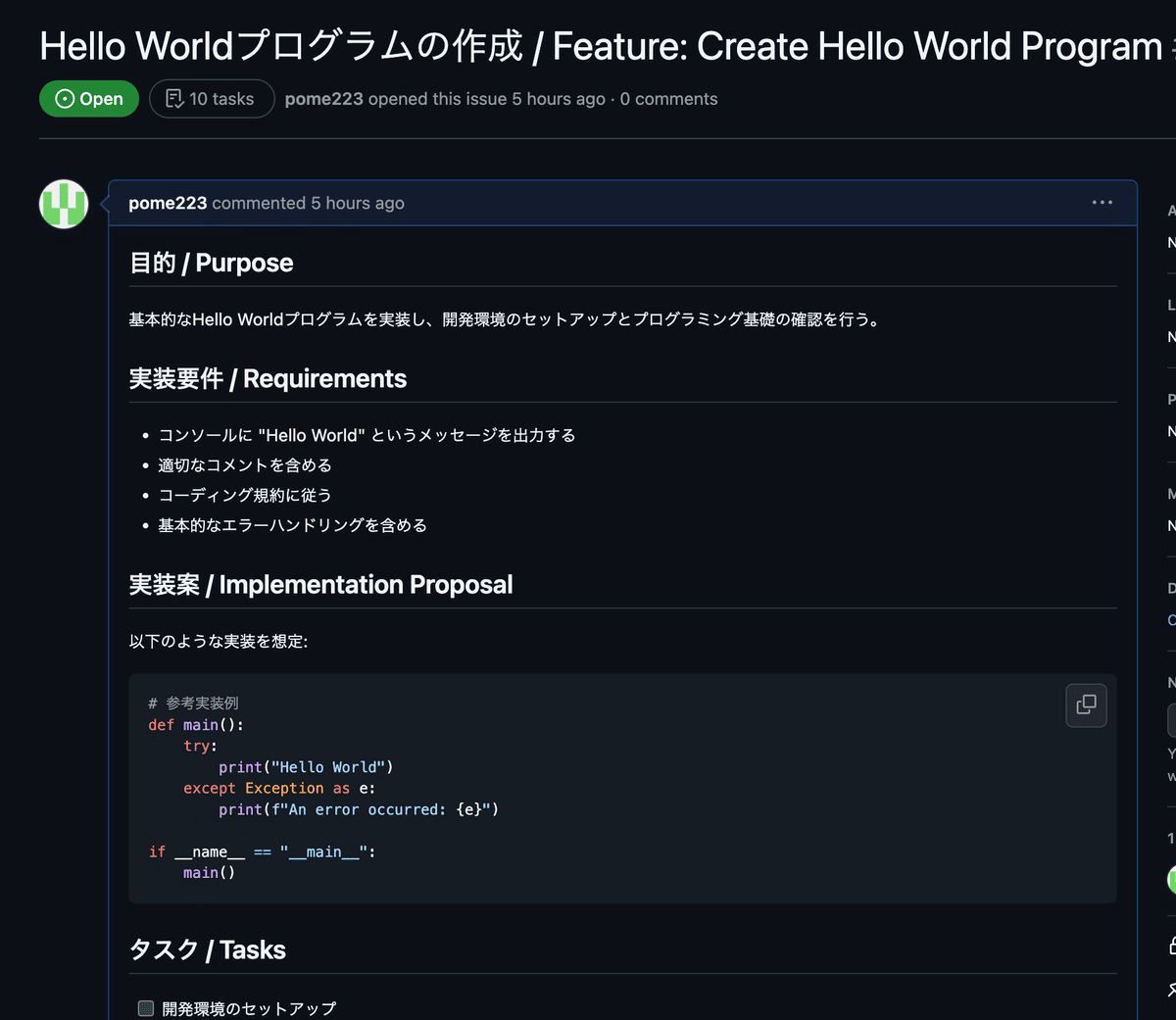Expand the Labels section in the sidebar
1176x1020 pixels.
coord(1170,305)
